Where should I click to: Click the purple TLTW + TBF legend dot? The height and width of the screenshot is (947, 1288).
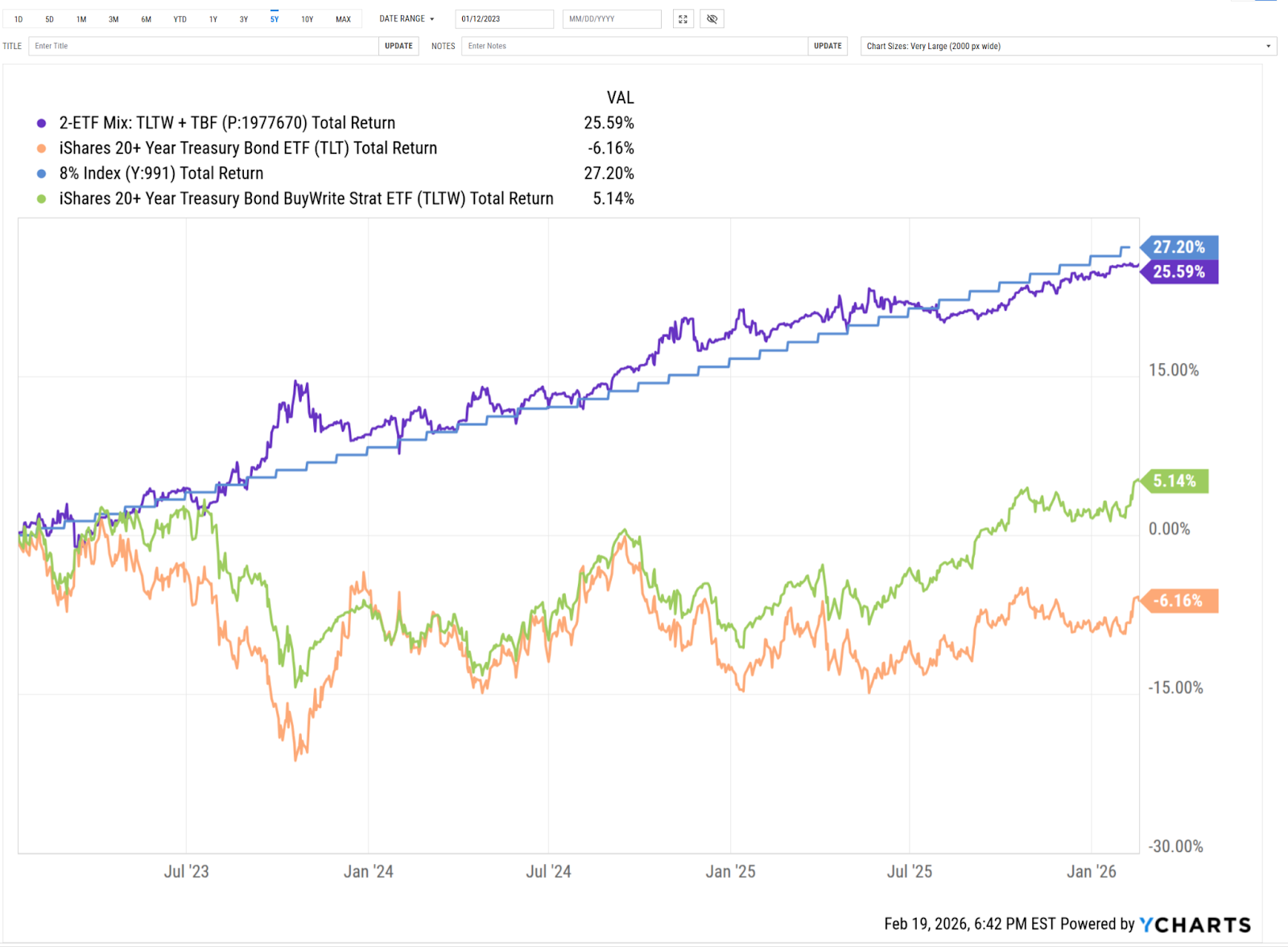click(x=42, y=123)
